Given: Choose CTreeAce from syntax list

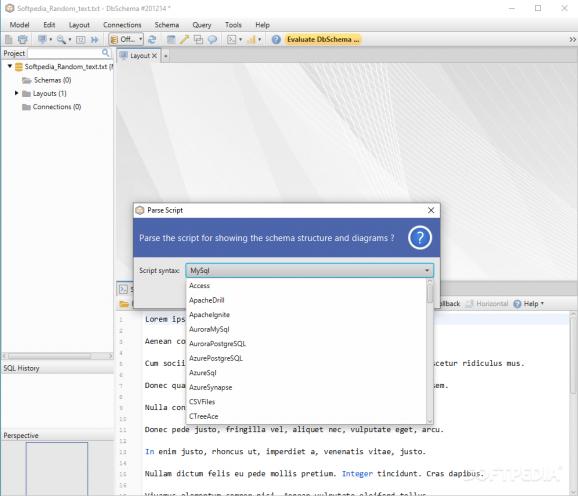Looking at the screenshot, I should click(306, 416).
